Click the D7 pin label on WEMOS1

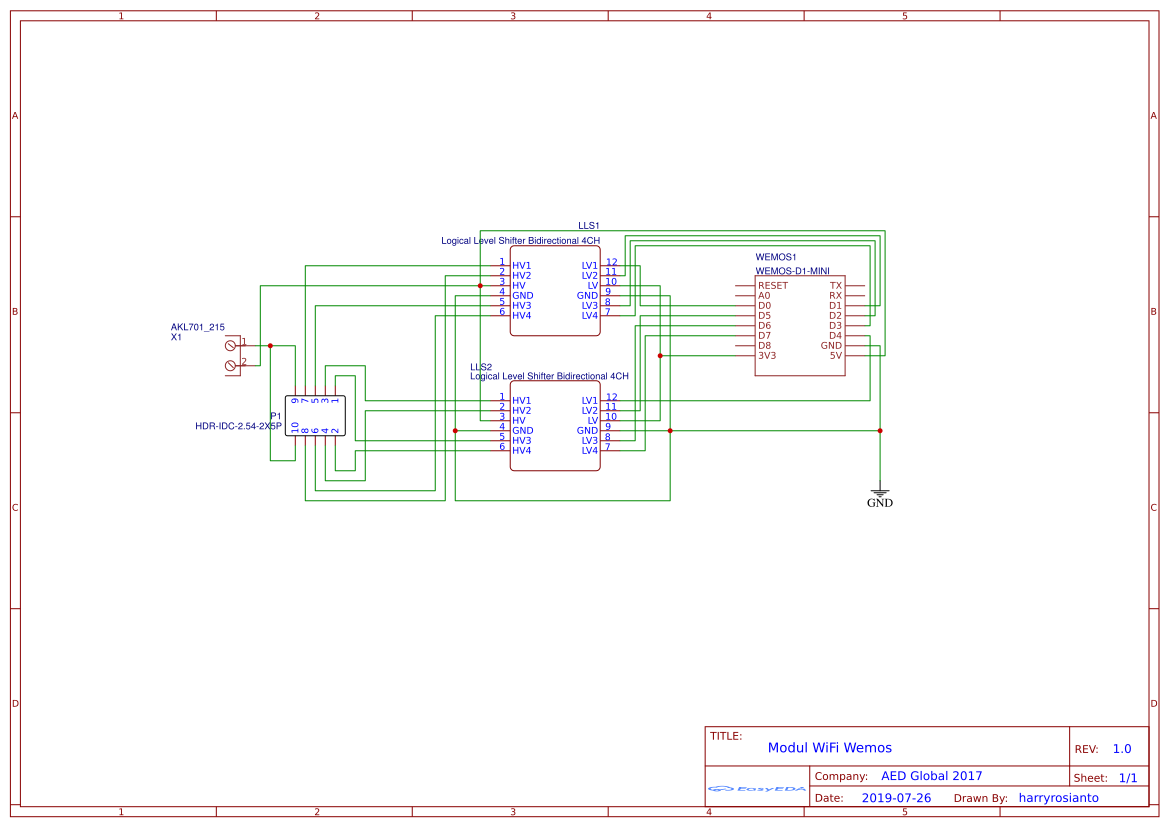point(765,336)
